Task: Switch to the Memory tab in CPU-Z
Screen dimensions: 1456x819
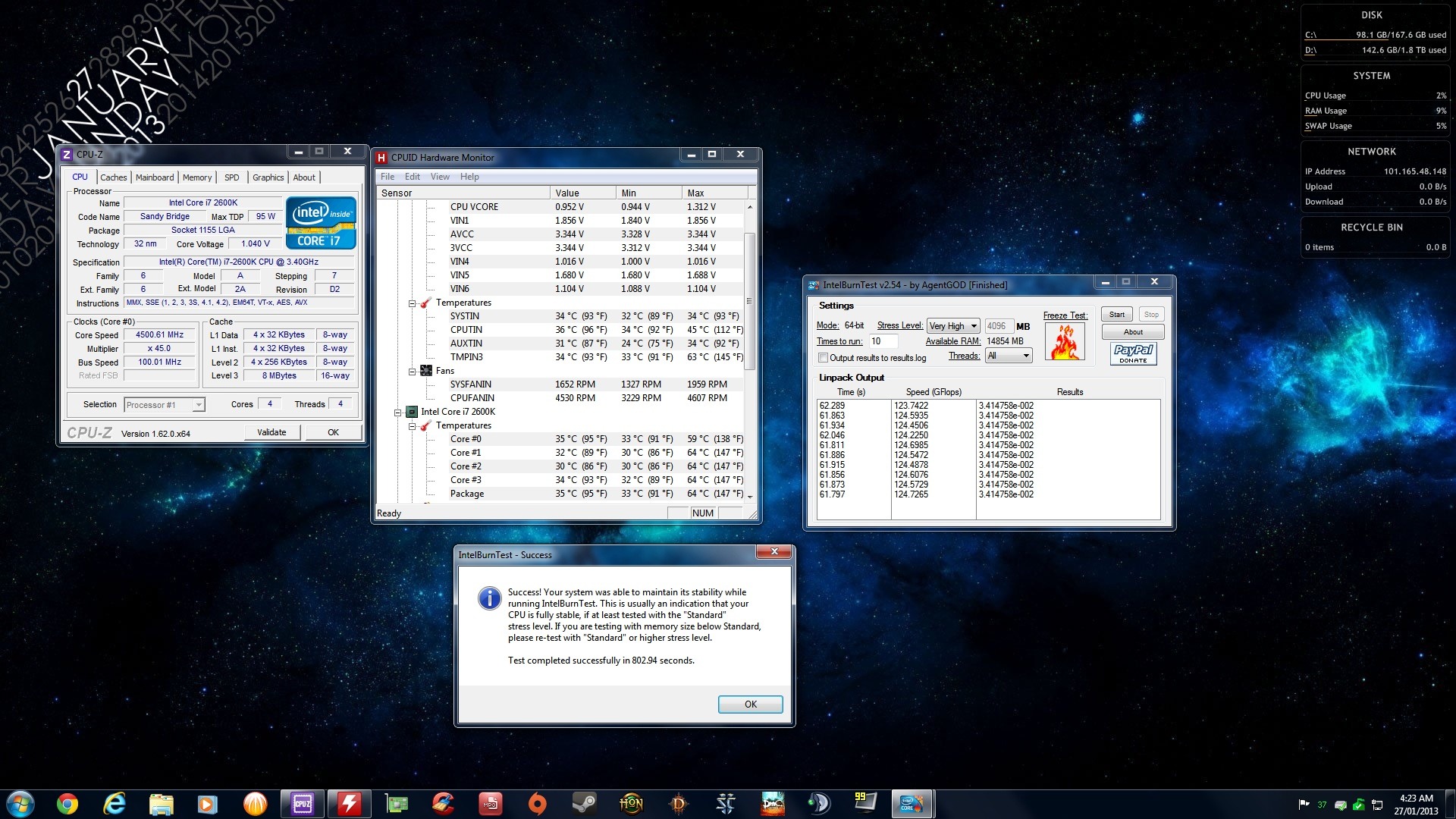Action: 197,177
